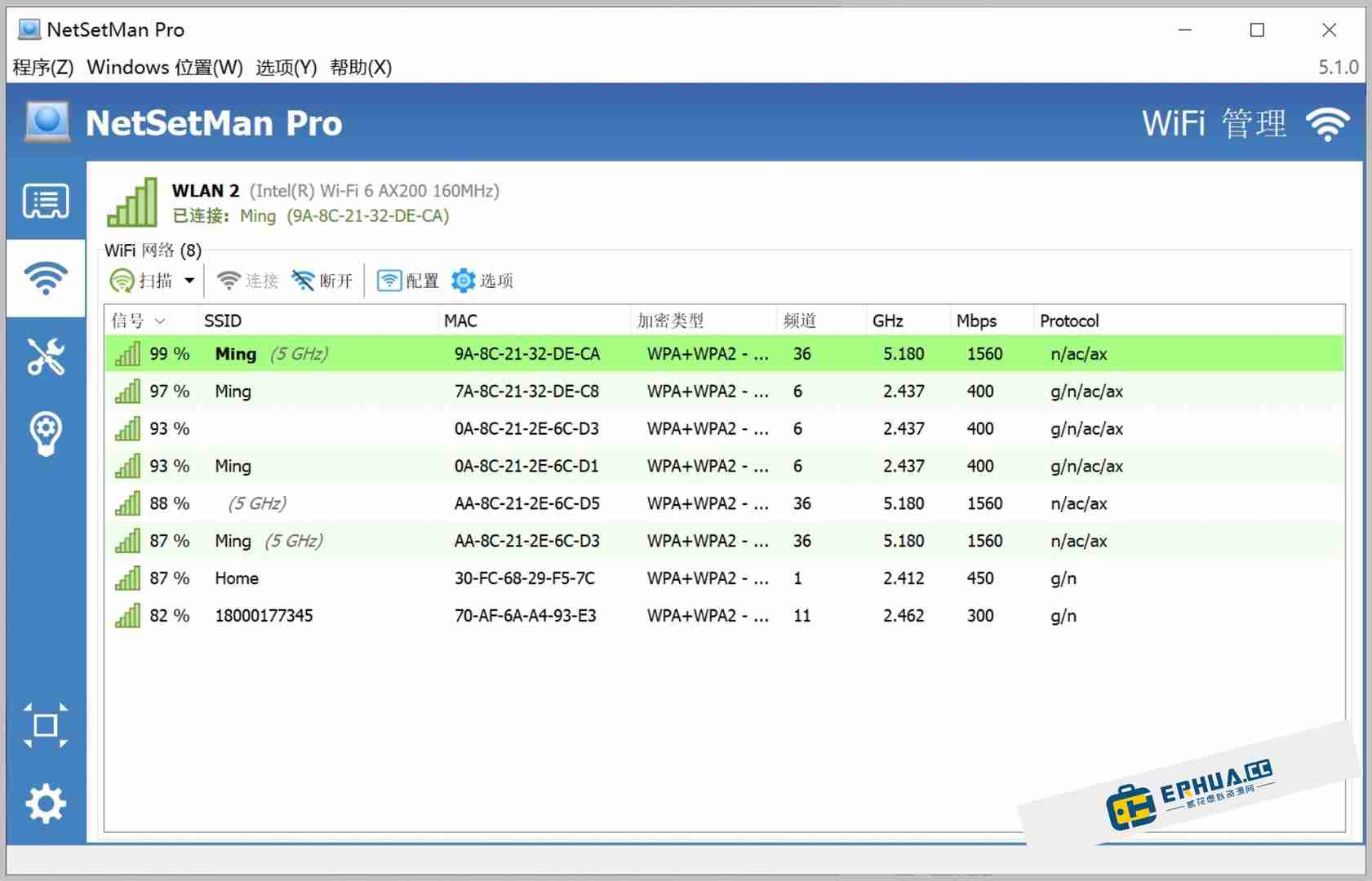Click the WLAN 2 adapter name
Image resolution: width=1372 pixels, height=881 pixels.
coord(206,191)
